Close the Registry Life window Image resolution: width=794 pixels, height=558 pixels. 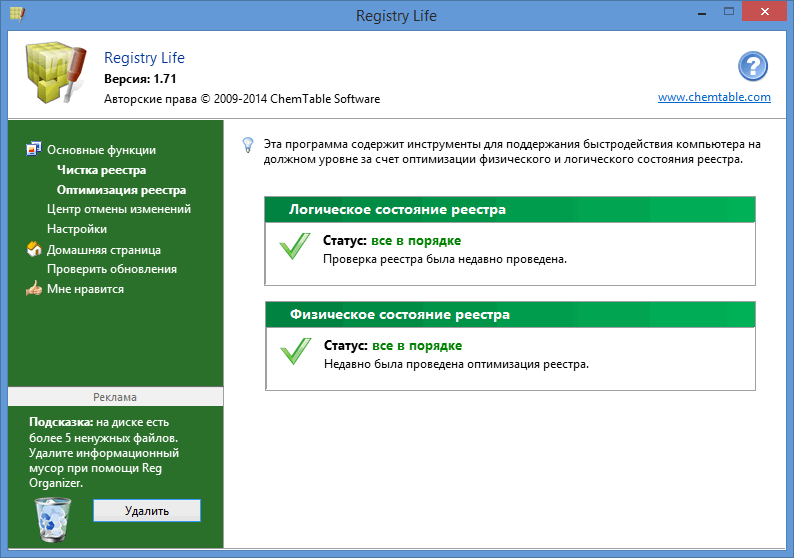click(x=765, y=11)
